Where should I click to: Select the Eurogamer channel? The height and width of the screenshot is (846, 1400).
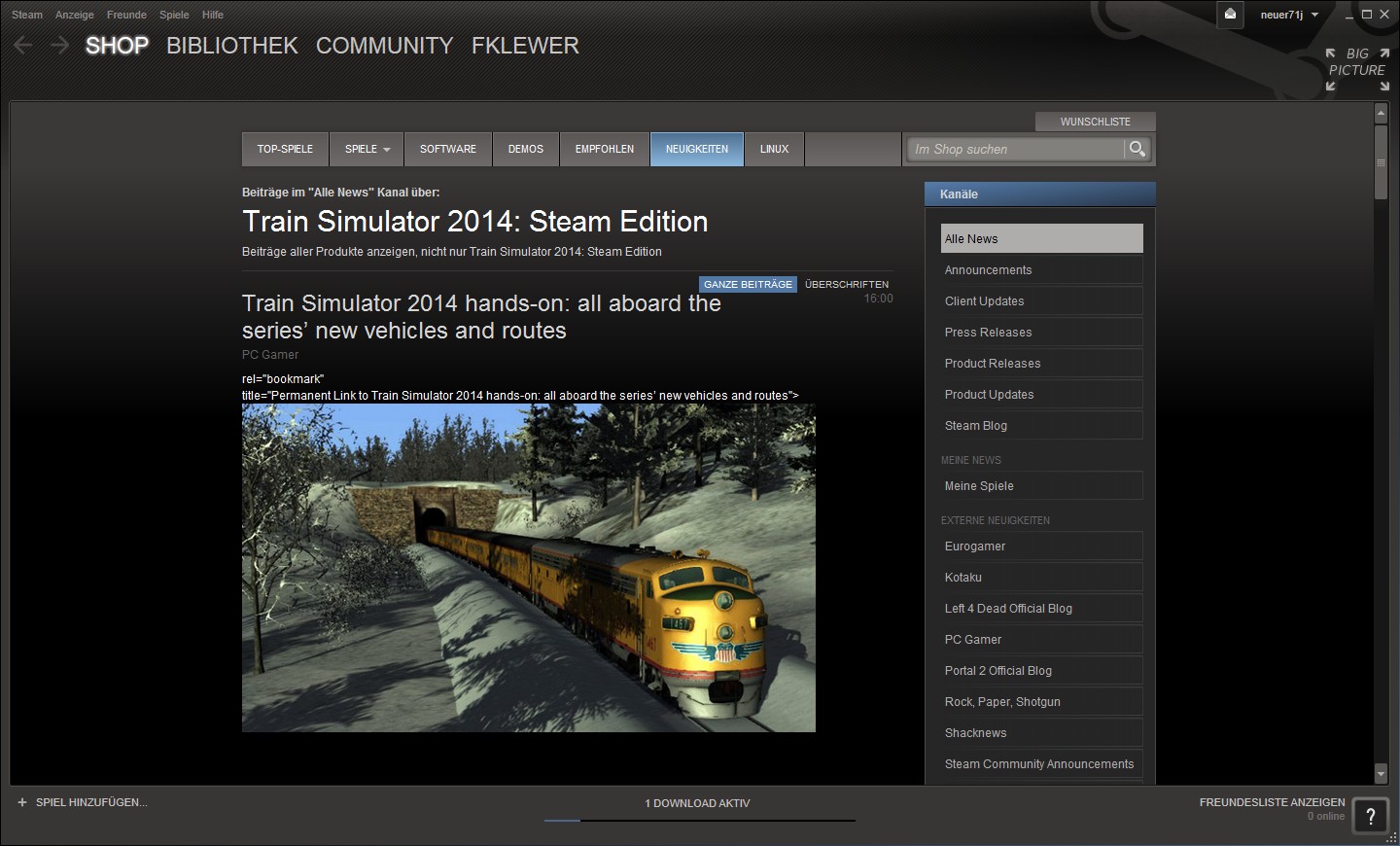pyautogui.click(x=1042, y=546)
